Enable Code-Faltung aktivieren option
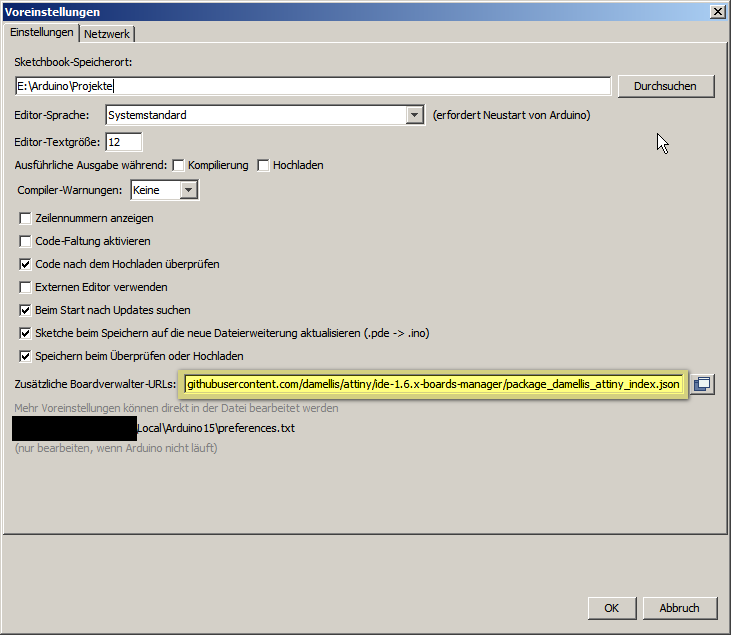 tap(26, 241)
